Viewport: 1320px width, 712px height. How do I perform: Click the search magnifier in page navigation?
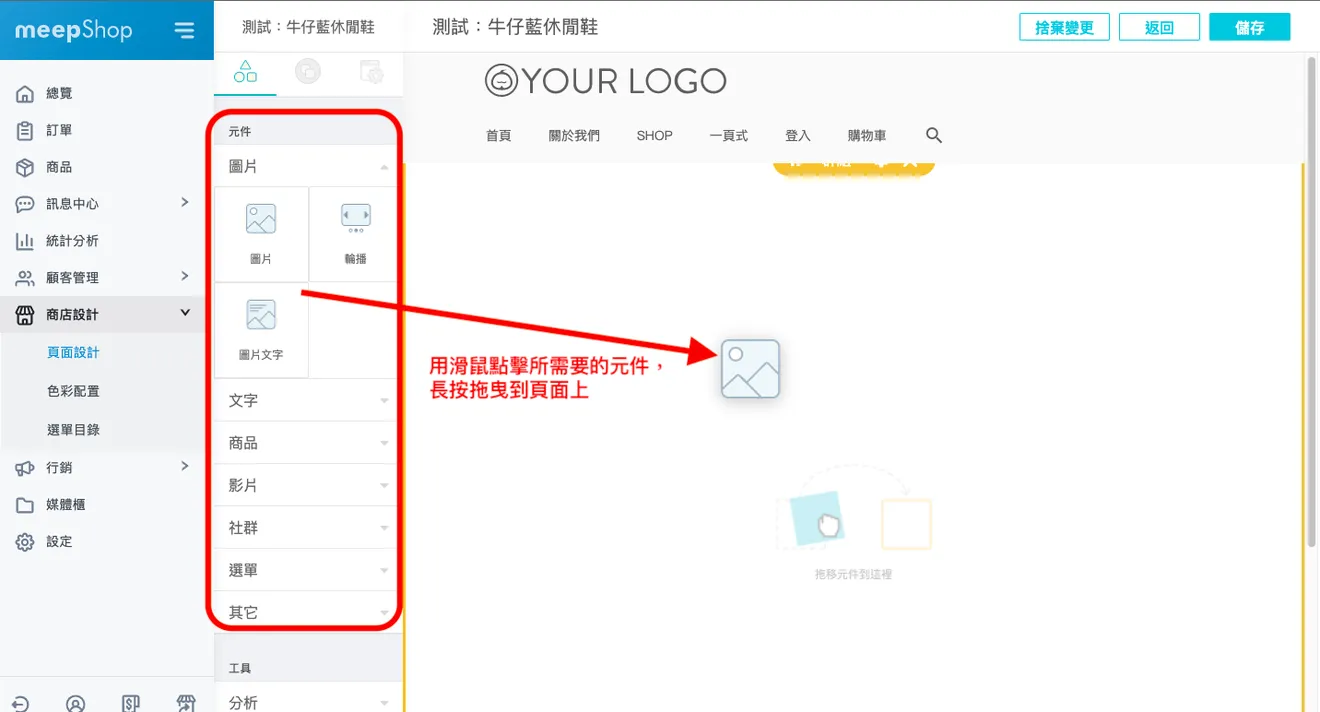(934, 135)
